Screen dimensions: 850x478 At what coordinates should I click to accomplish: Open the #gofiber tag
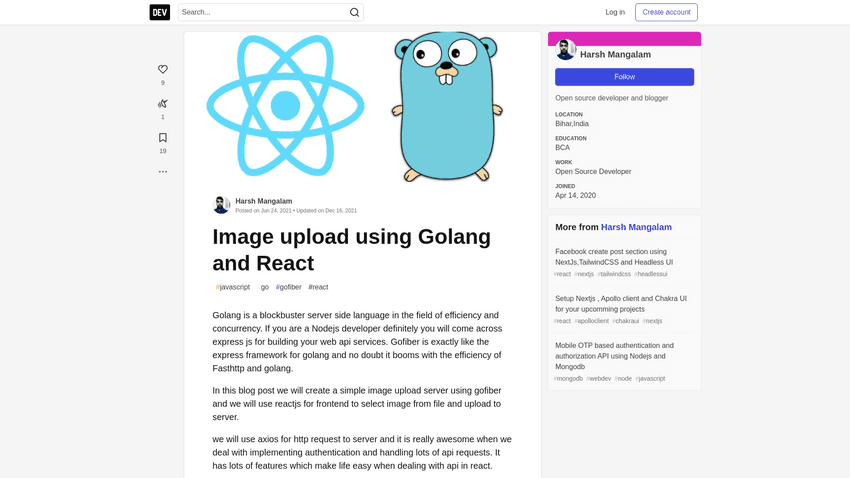tap(289, 287)
